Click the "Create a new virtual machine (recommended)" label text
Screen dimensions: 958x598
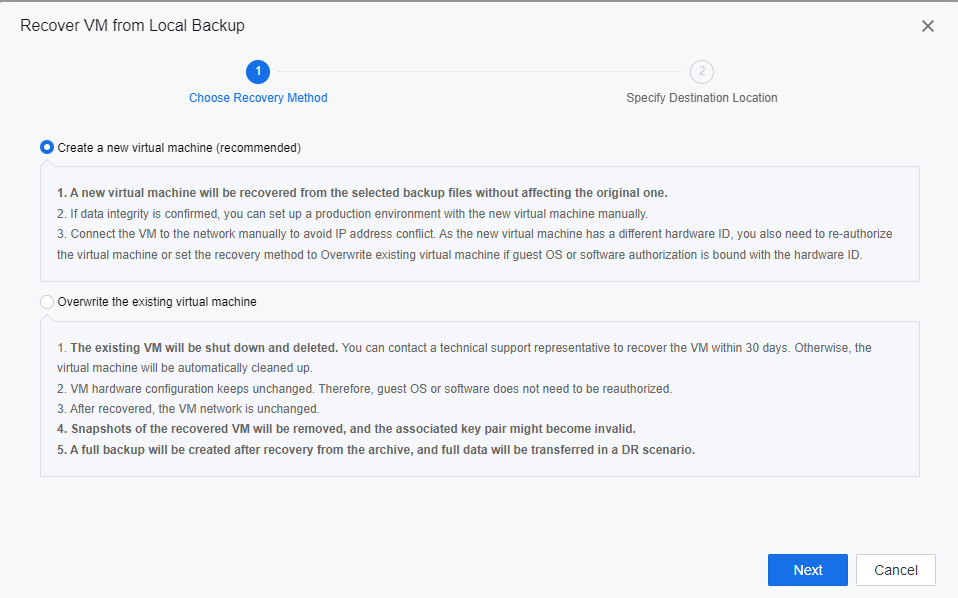pos(179,147)
